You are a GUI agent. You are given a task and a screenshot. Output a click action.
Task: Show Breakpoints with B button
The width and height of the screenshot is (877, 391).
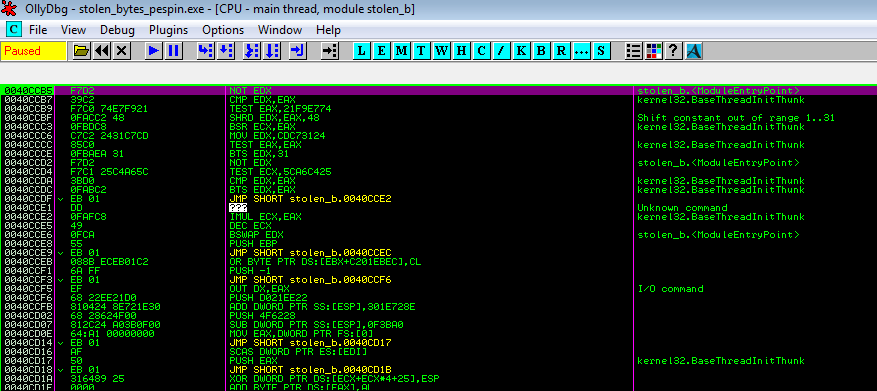(540, 51)
